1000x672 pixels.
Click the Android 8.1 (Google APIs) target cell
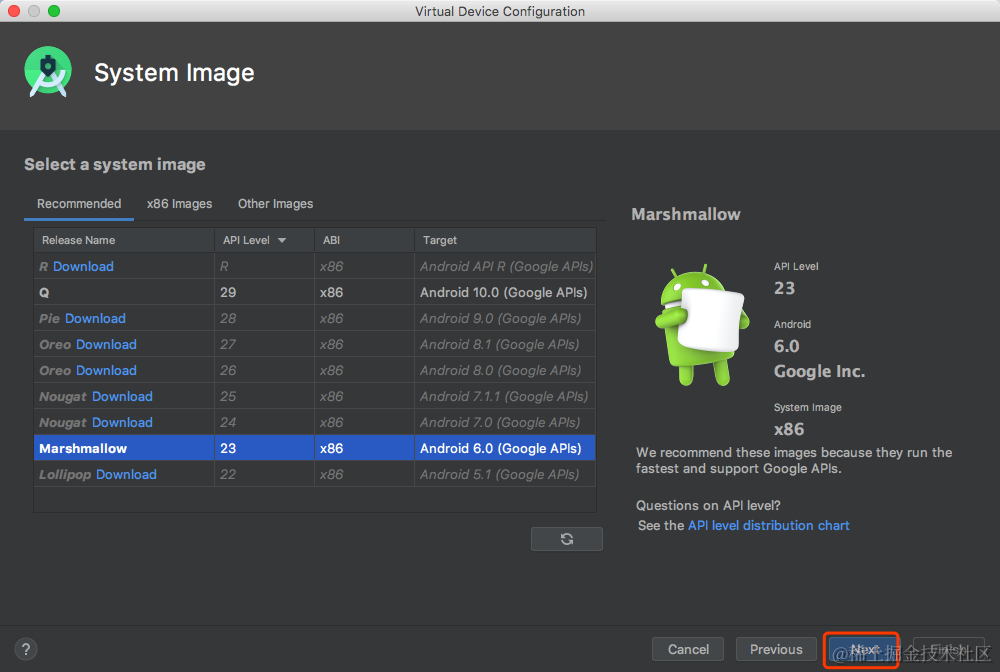click(505, 344)
